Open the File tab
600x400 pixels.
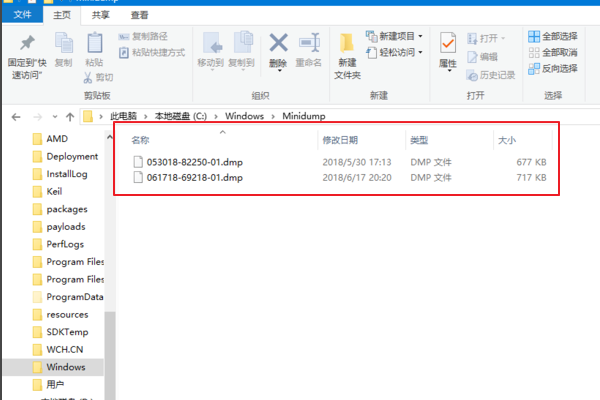(x=23, y=15)
